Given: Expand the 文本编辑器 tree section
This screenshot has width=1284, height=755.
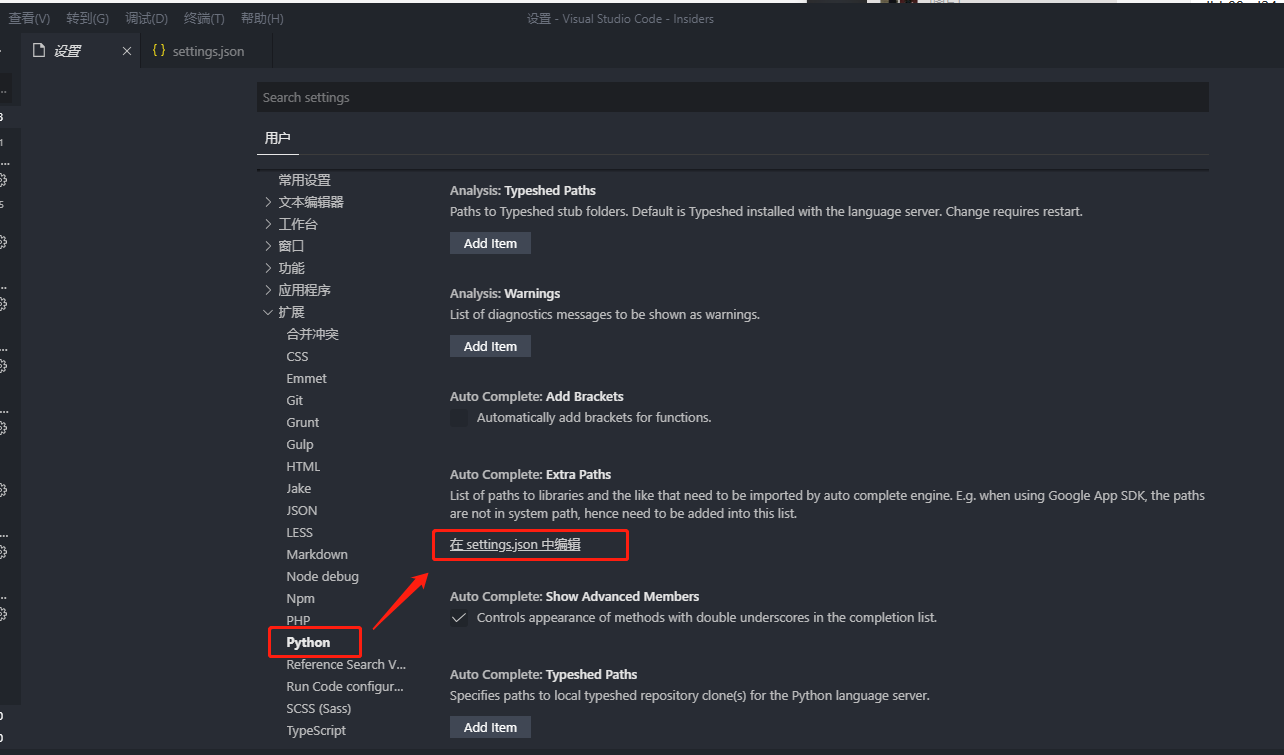Looking at the screenshot, I should 268,202.
